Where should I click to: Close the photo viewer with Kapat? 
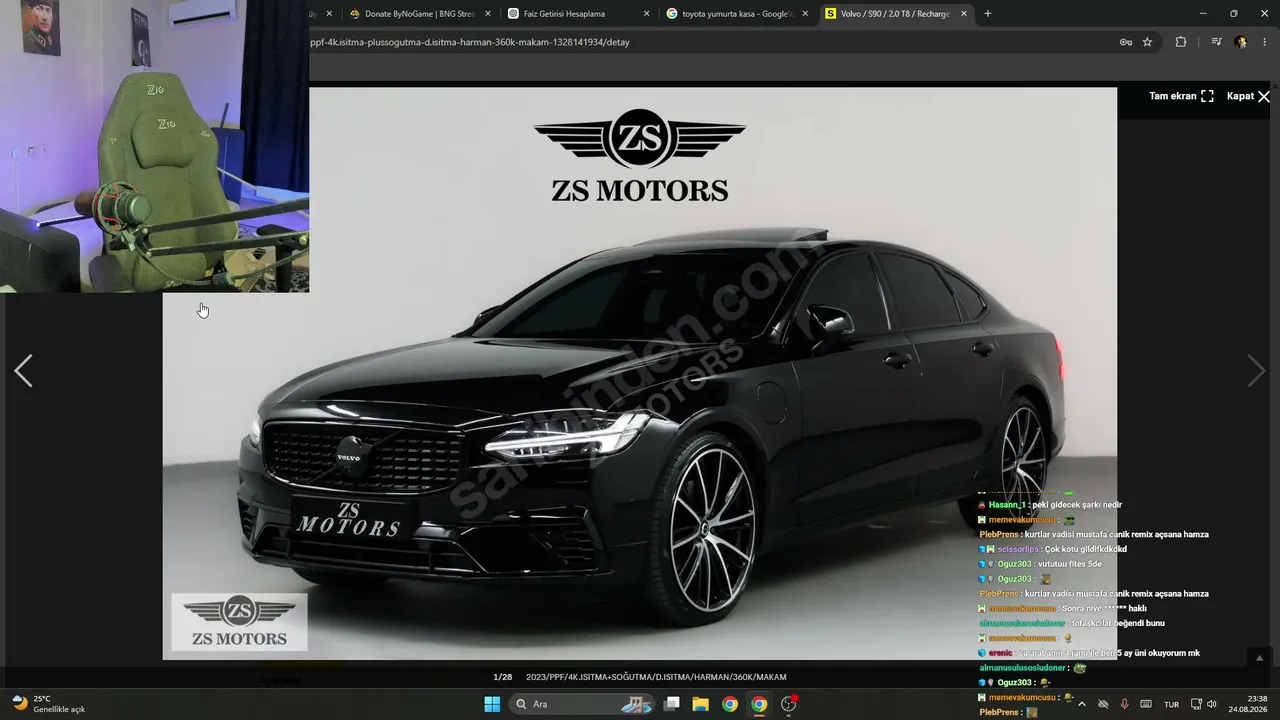coord(1248,96)
